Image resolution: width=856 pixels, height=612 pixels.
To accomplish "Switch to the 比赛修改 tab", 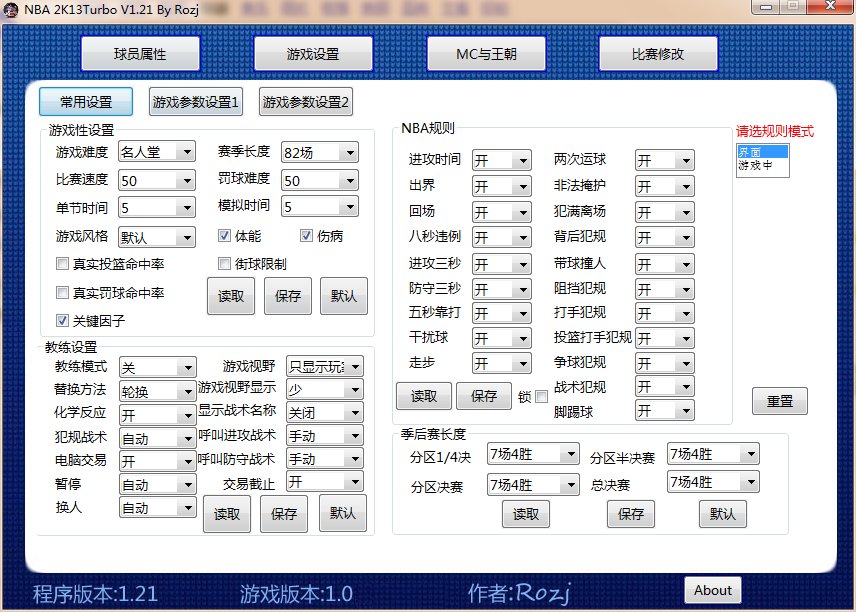I will 656,54.
